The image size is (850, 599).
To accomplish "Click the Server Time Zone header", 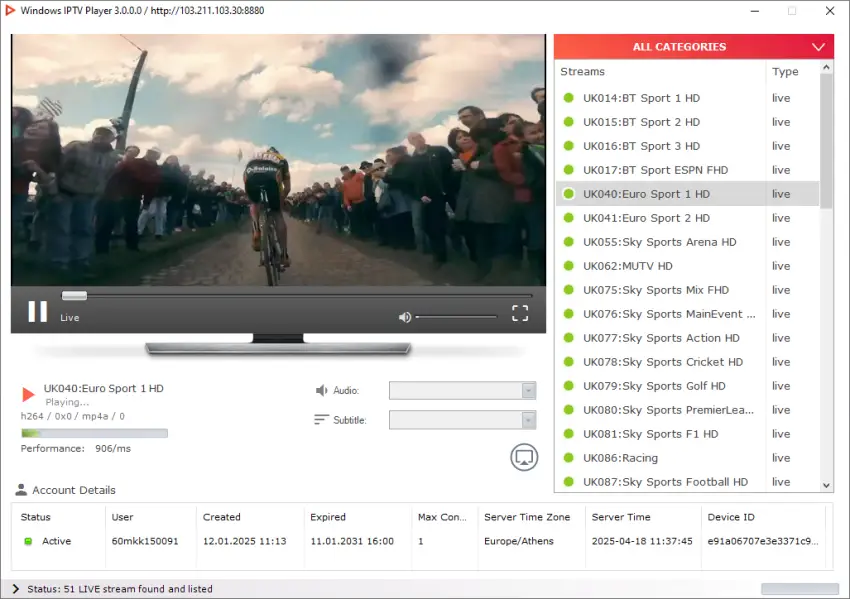I will [527, 517].
